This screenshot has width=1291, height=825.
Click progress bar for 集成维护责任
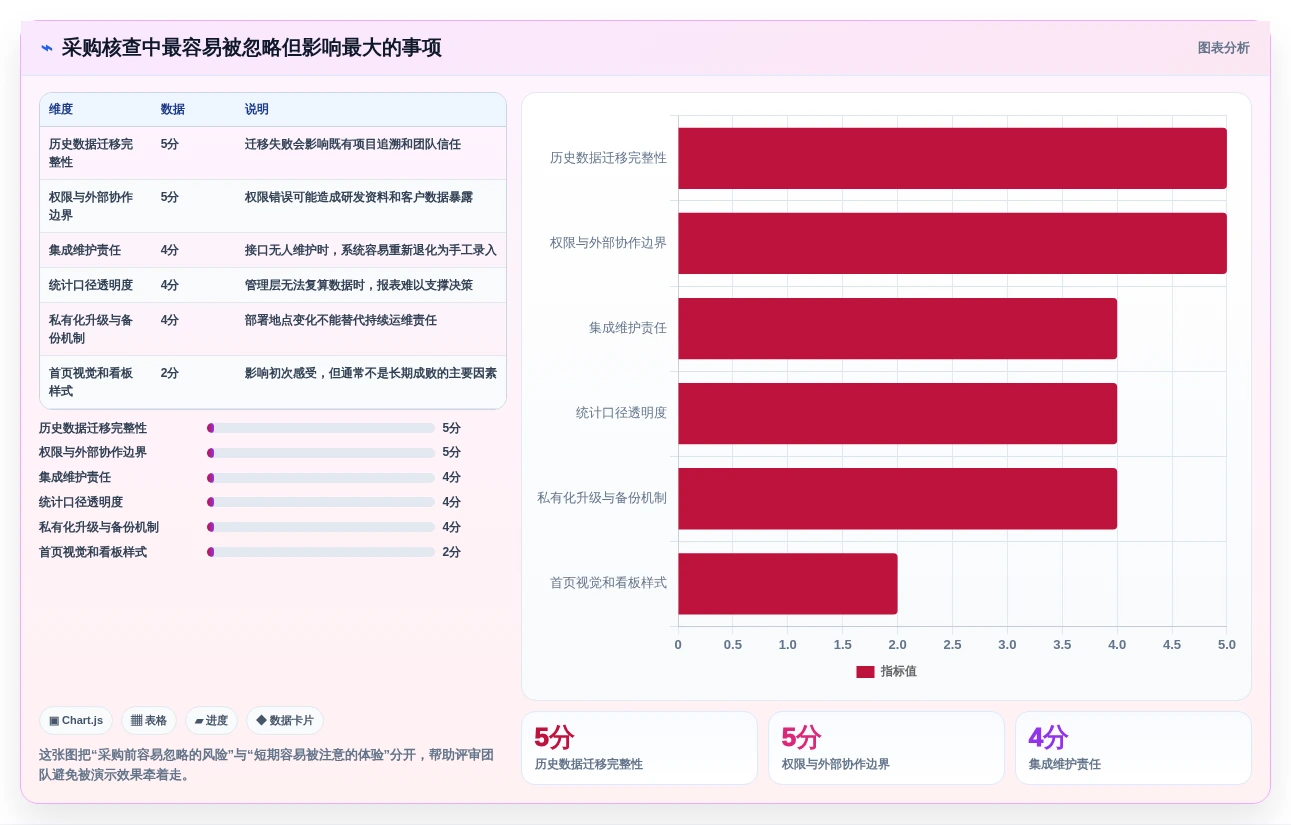321,478
